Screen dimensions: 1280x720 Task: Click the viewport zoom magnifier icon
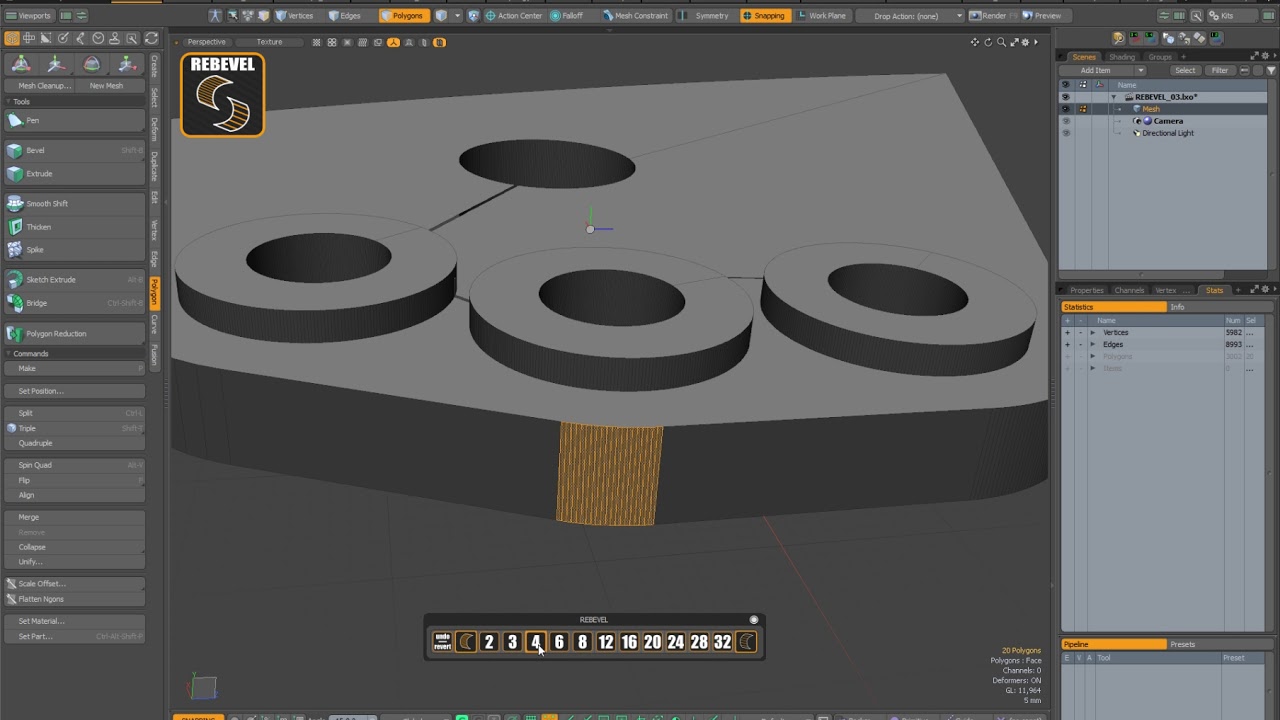point(1001,42)
